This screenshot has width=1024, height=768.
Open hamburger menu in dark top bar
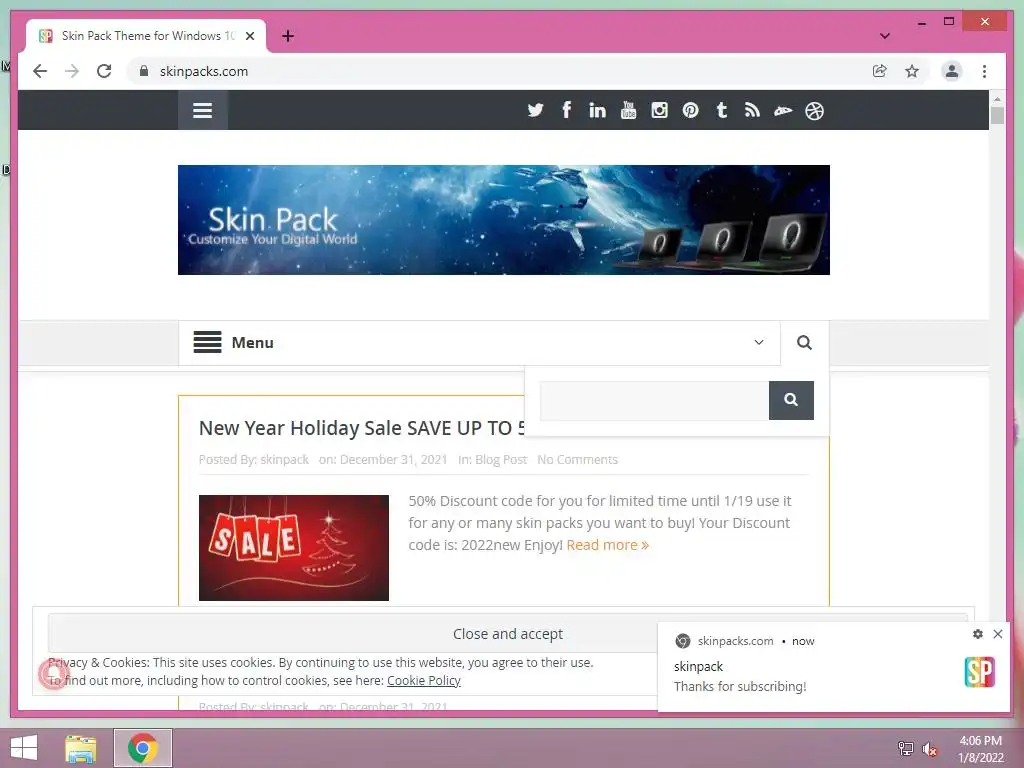[x=202, y=110]
